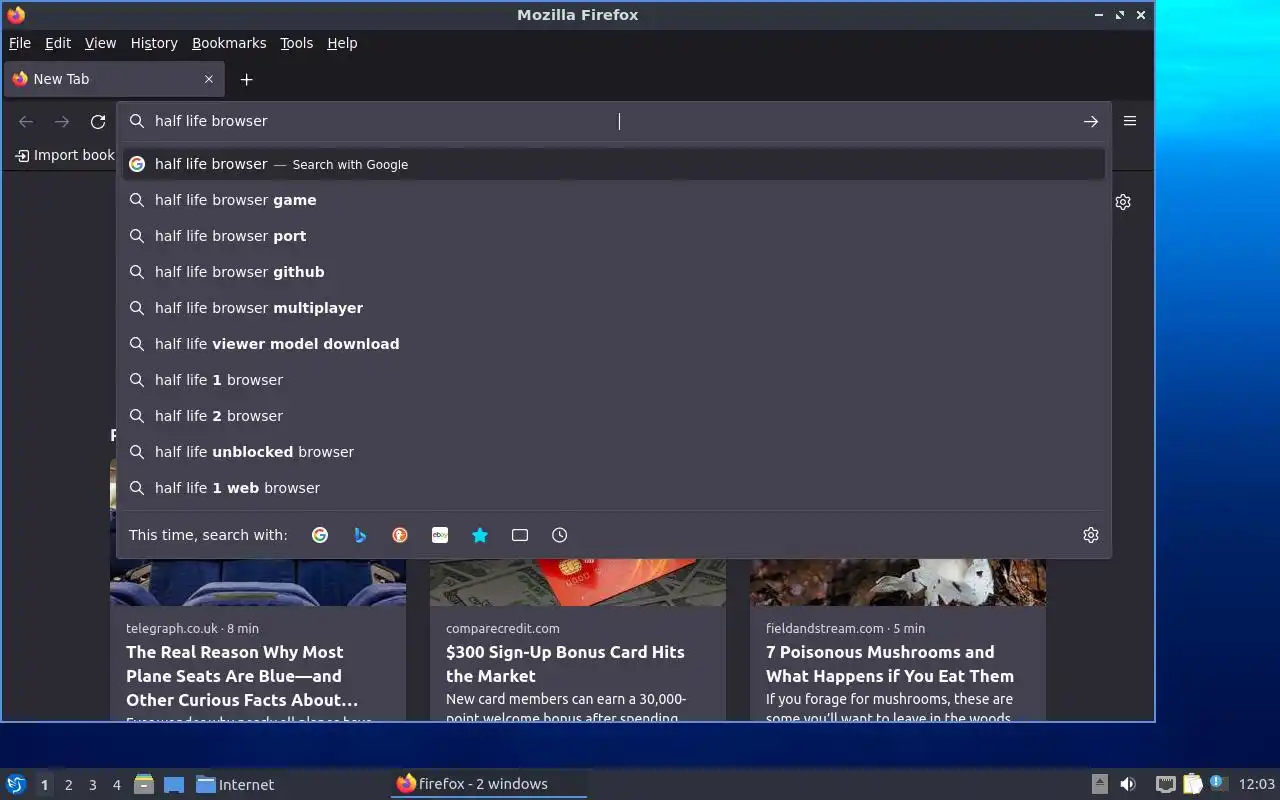Click the Import bookmarks toolbar item

coord(66,155)
